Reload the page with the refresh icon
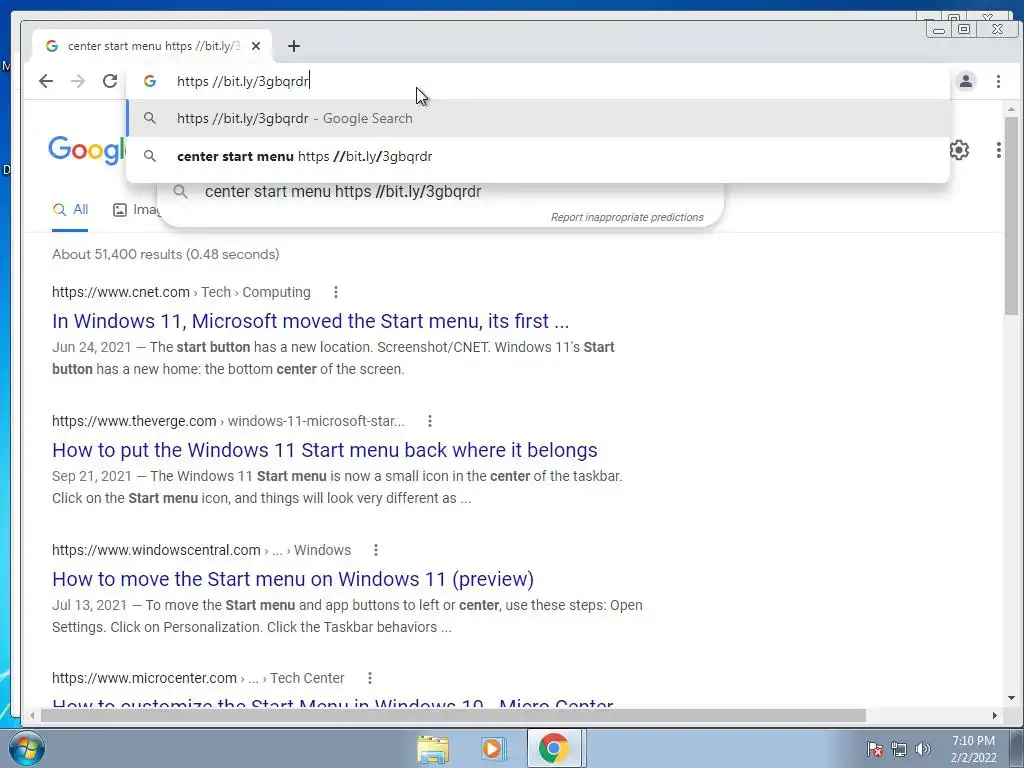 (110, 81)
